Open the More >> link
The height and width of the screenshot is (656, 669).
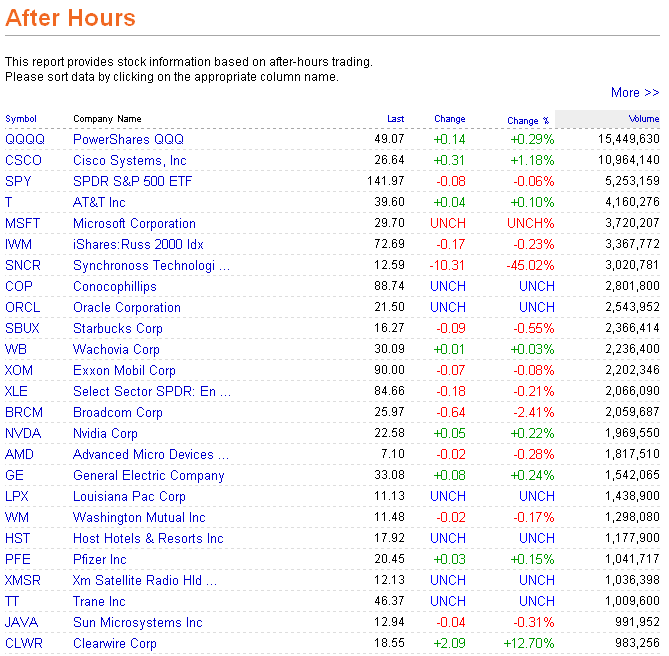pyautogui.click(x=634, y=93)
